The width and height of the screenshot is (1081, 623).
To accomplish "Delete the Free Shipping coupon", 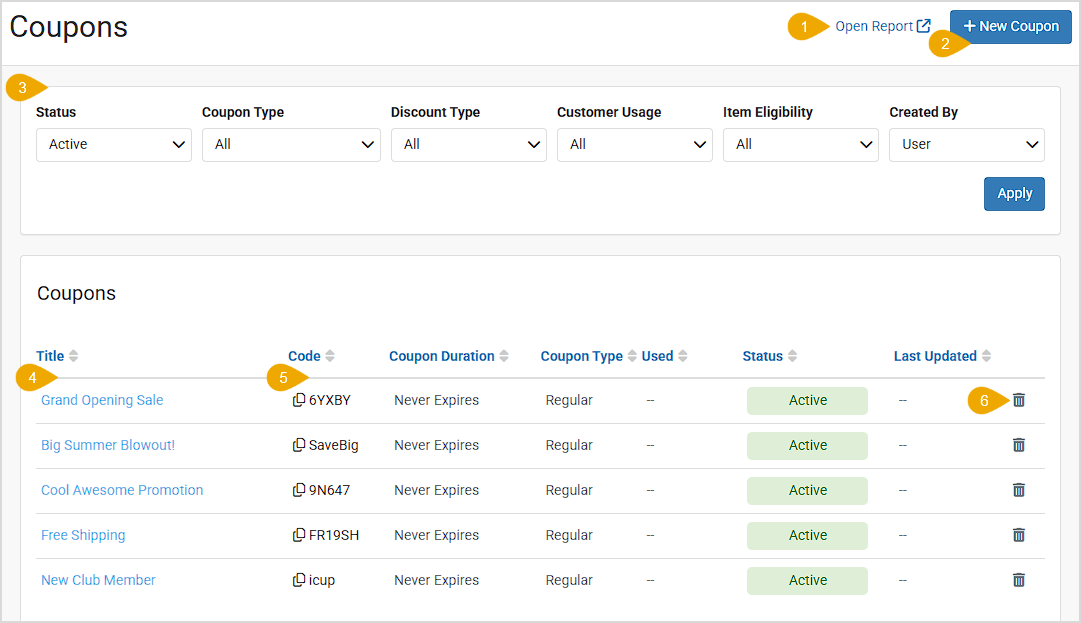I will pyautogui.click(x=1018, y=535).
